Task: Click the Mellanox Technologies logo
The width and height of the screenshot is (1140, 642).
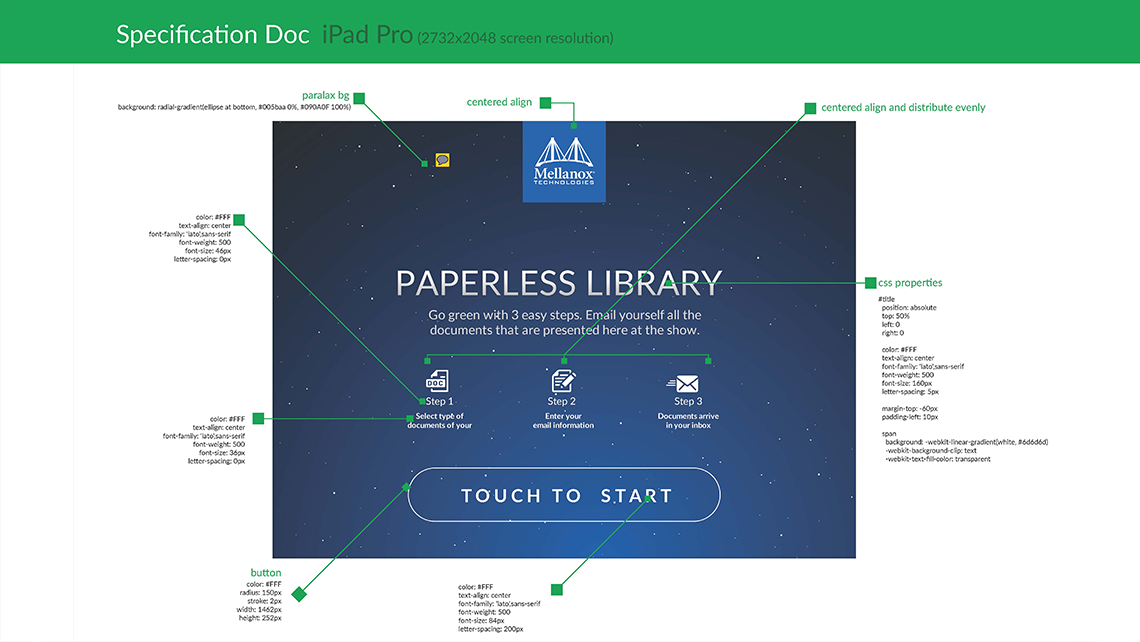Action: (564, 161)
